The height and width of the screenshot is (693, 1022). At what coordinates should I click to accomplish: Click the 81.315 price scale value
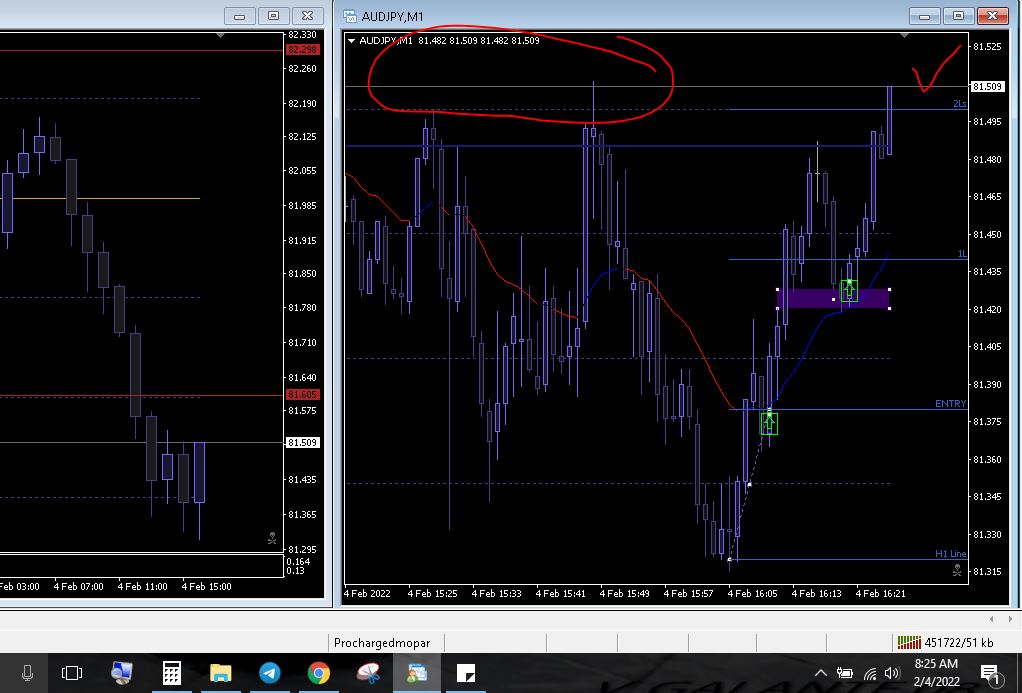(987, 572)
